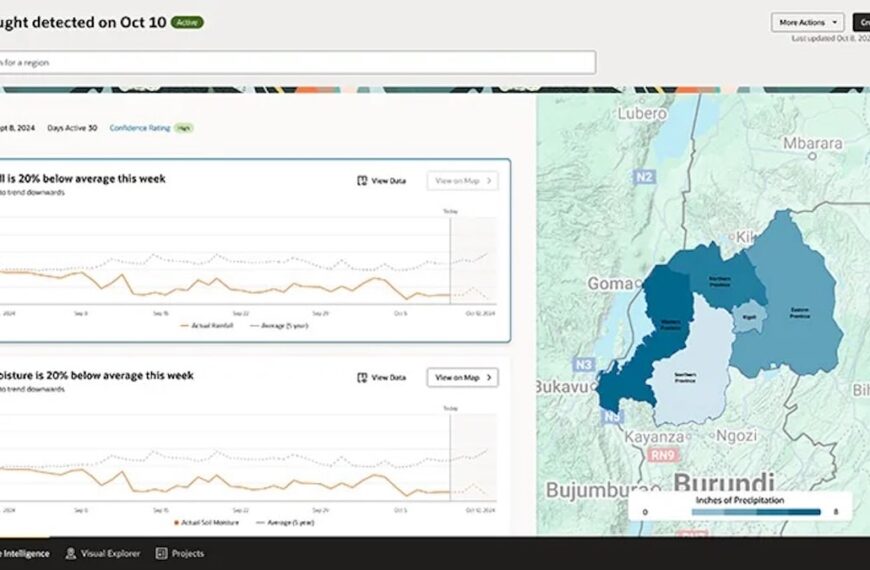This screenshot has width=870, height=570.
Task: Switch to the Projects tab
Action: coord(187,553)
